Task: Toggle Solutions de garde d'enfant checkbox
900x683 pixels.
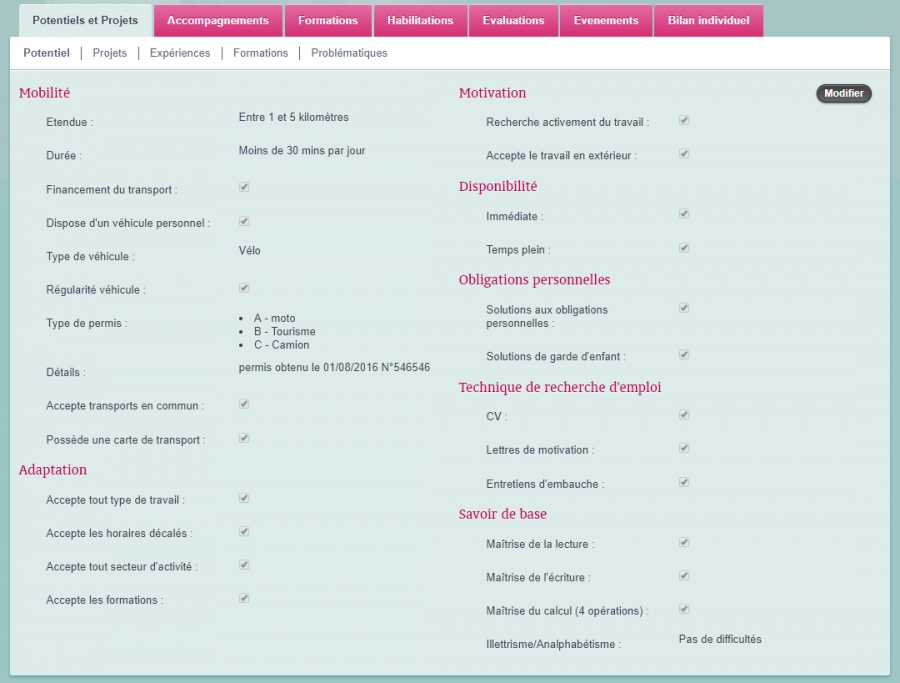Action: 684,354
